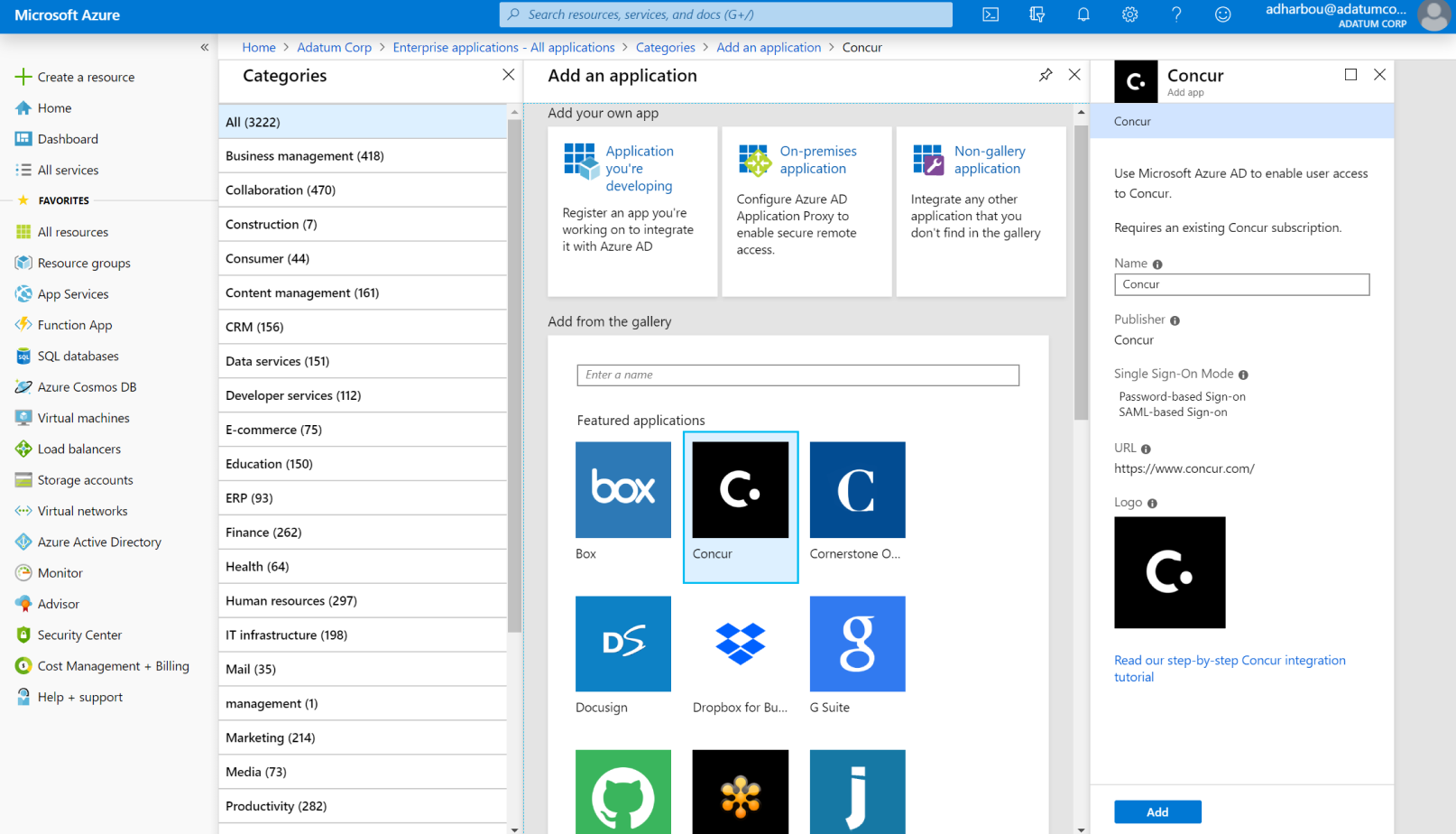The image size is (1456, 834).
Task: Open the step-by-step Concur integration tutorial
Action: click(1230, 668)
